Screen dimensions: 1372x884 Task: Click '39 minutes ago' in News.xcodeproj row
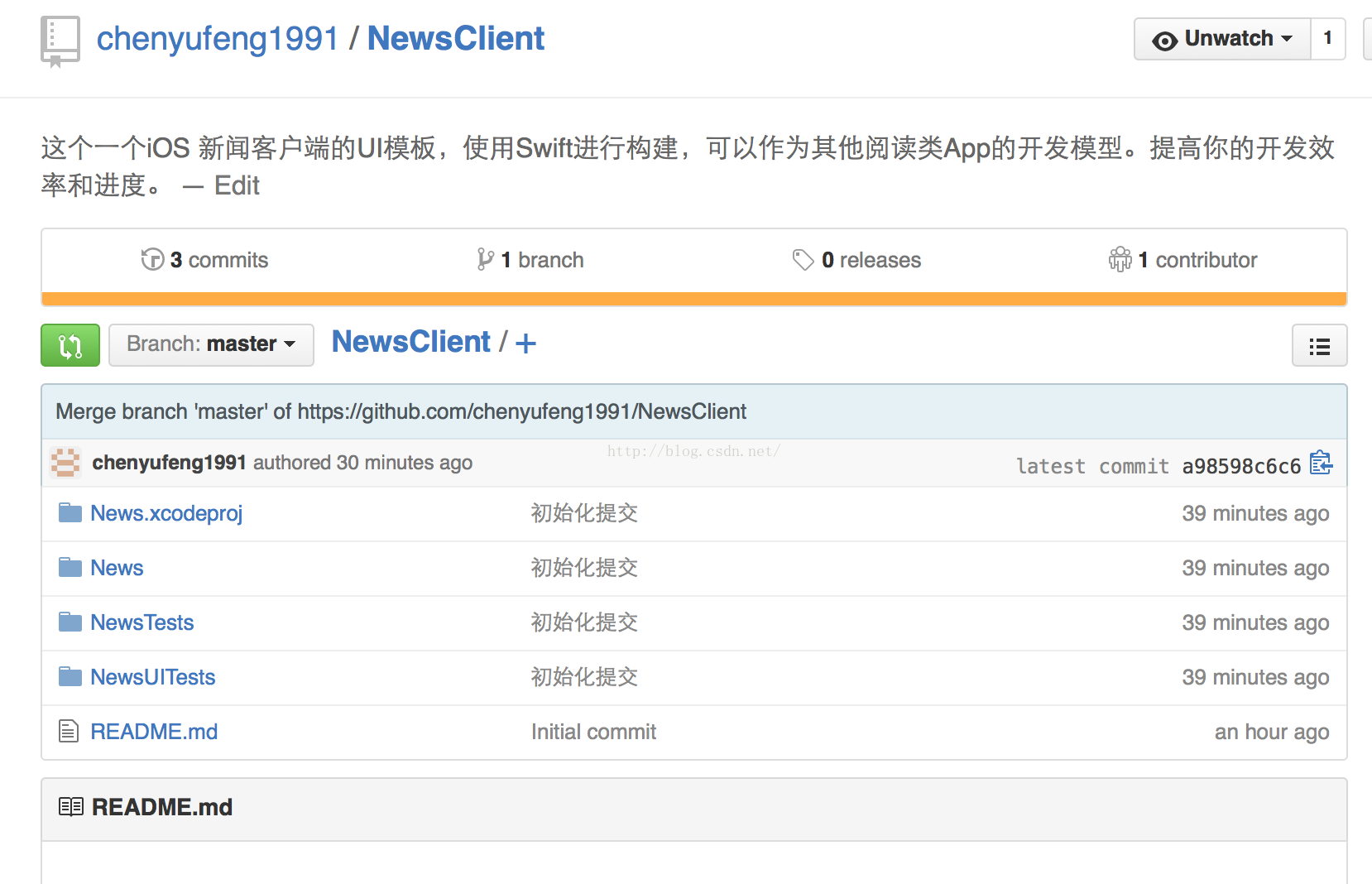pos(1255,514)
